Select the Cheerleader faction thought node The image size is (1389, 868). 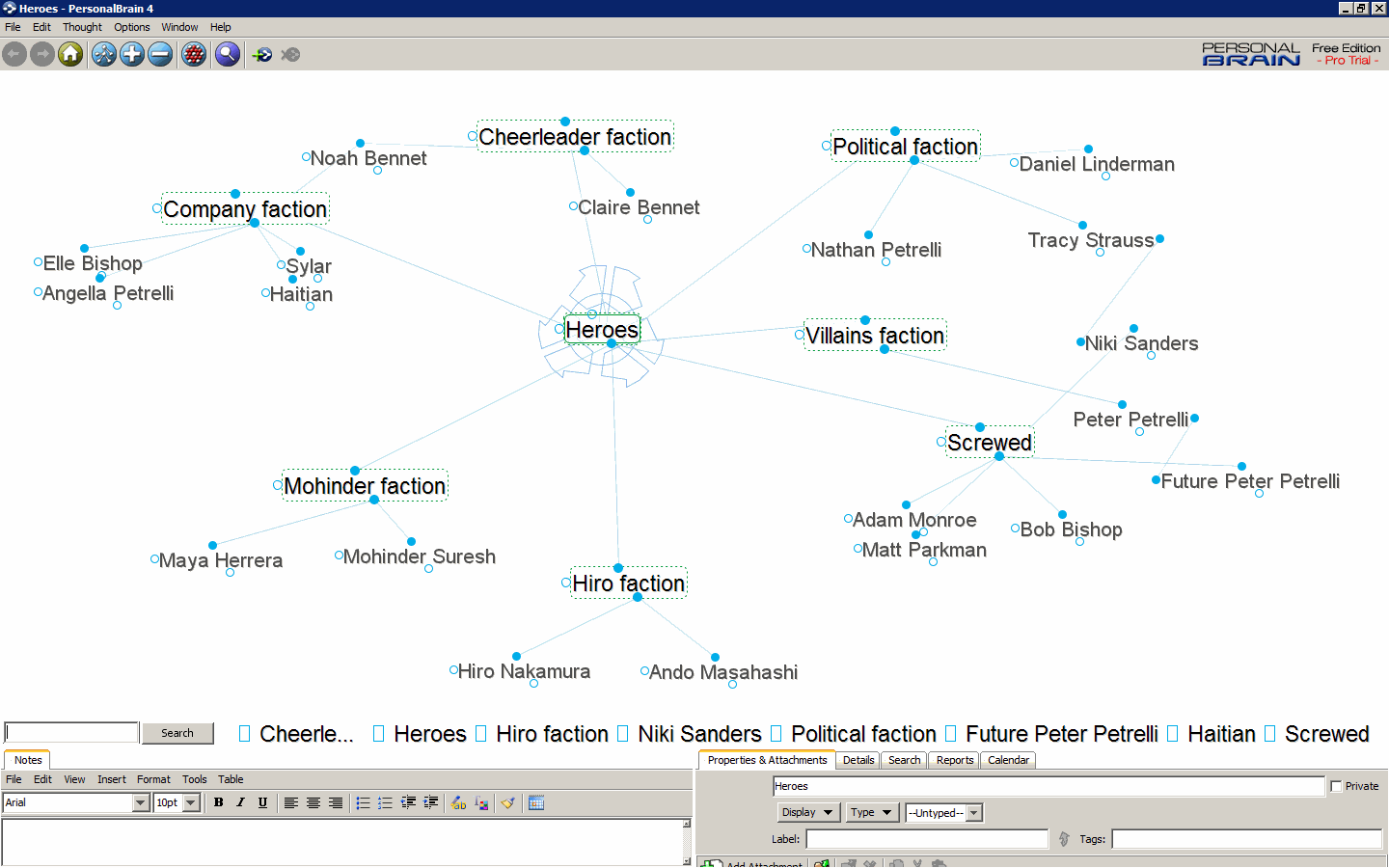(x=575, y=137)
